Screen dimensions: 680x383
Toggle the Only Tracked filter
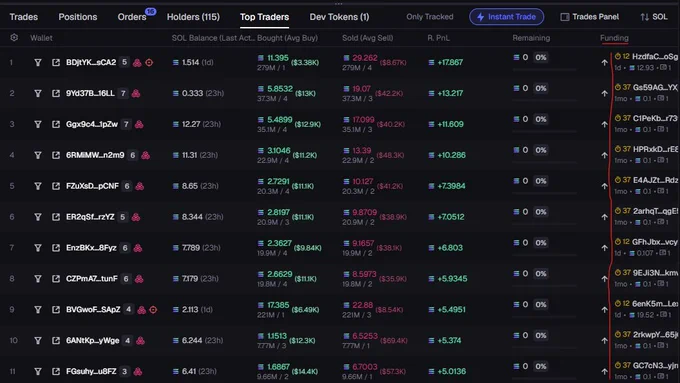coord(430,17)
